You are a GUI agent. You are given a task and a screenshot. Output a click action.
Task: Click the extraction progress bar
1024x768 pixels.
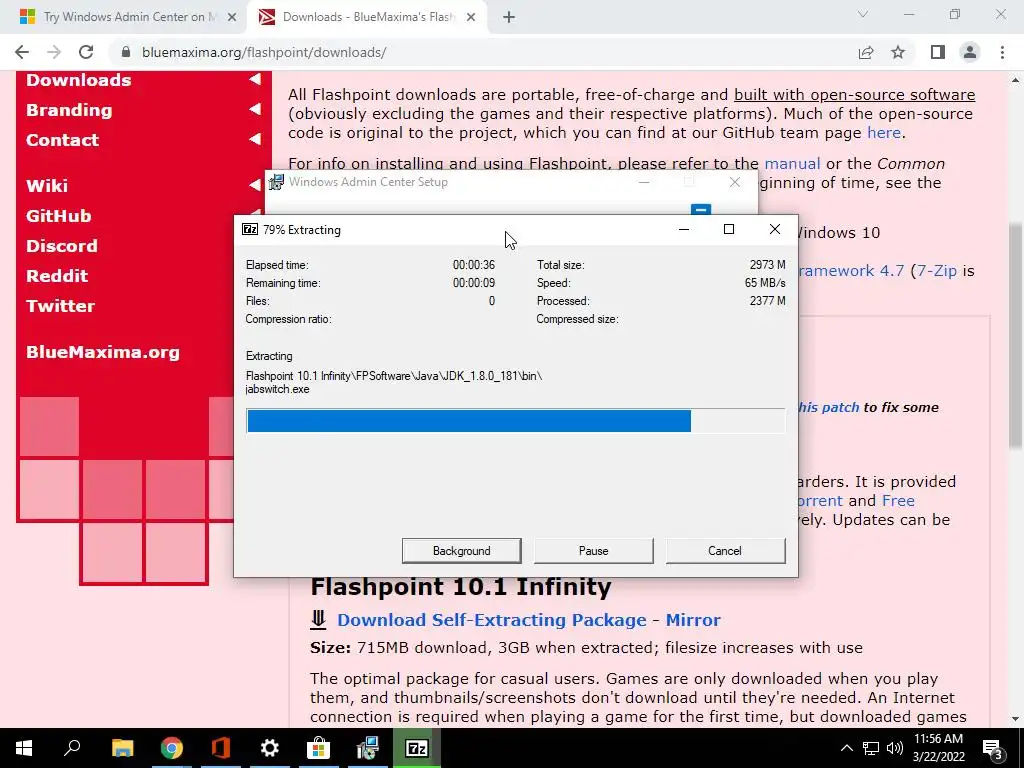pos(515,421)
